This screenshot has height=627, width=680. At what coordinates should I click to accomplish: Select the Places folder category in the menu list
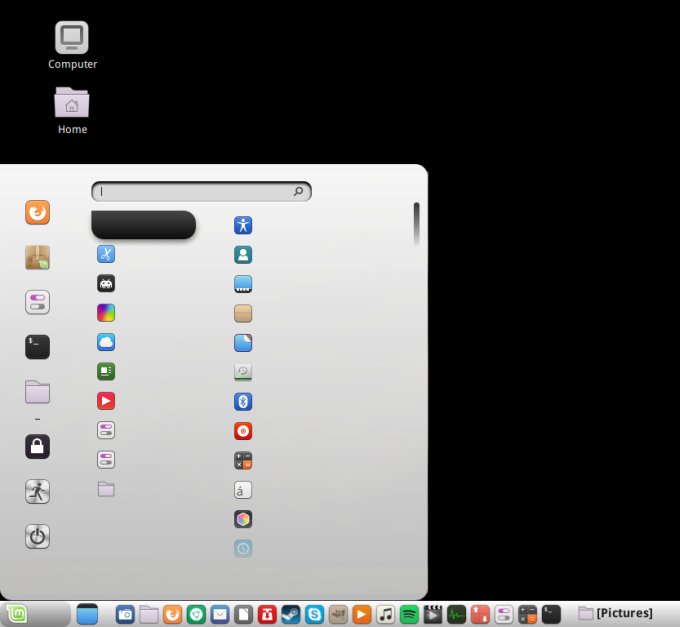pyautogui.click(x=106, y=489)
